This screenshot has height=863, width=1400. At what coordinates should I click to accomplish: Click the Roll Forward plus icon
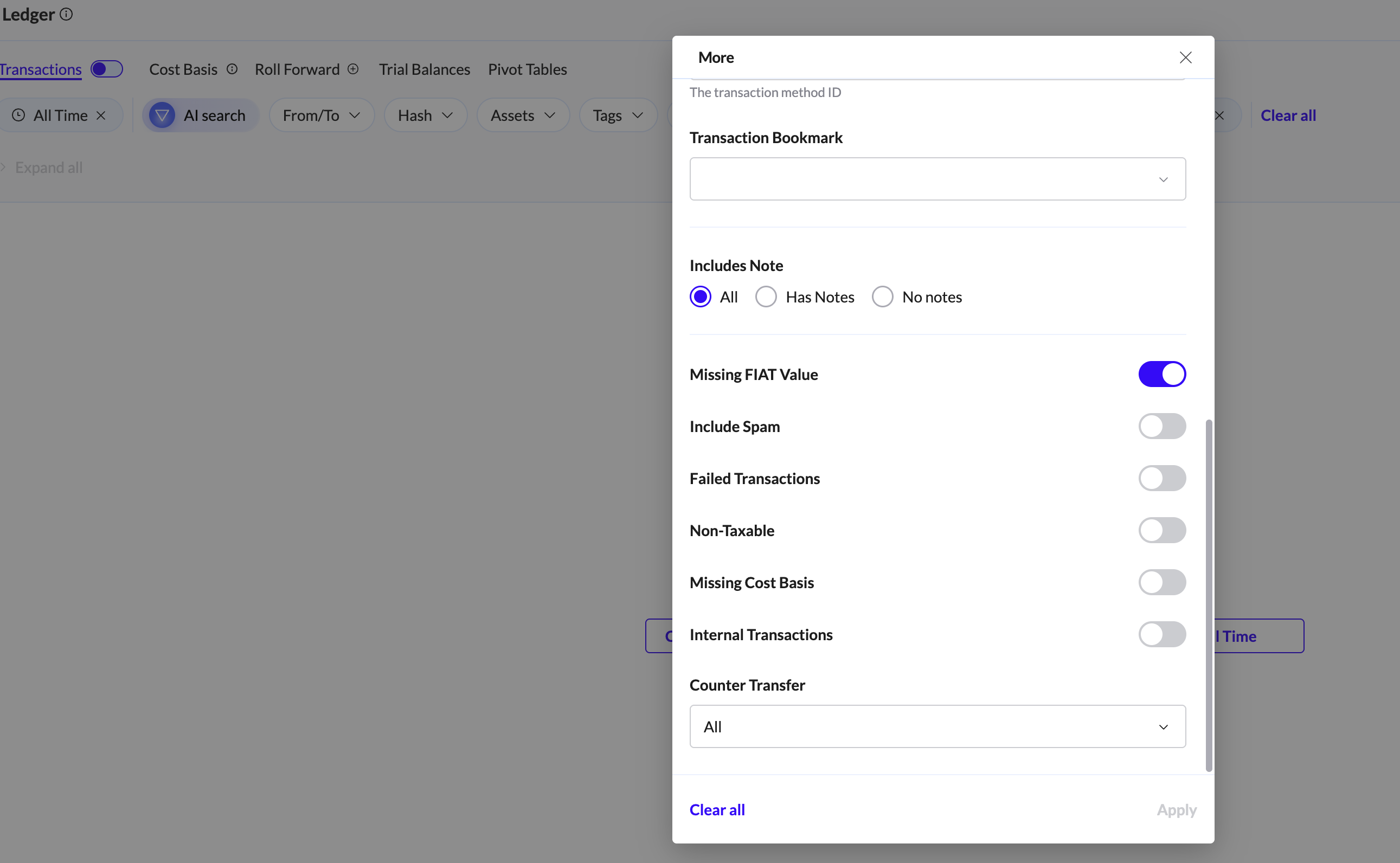tap(354, 69)
